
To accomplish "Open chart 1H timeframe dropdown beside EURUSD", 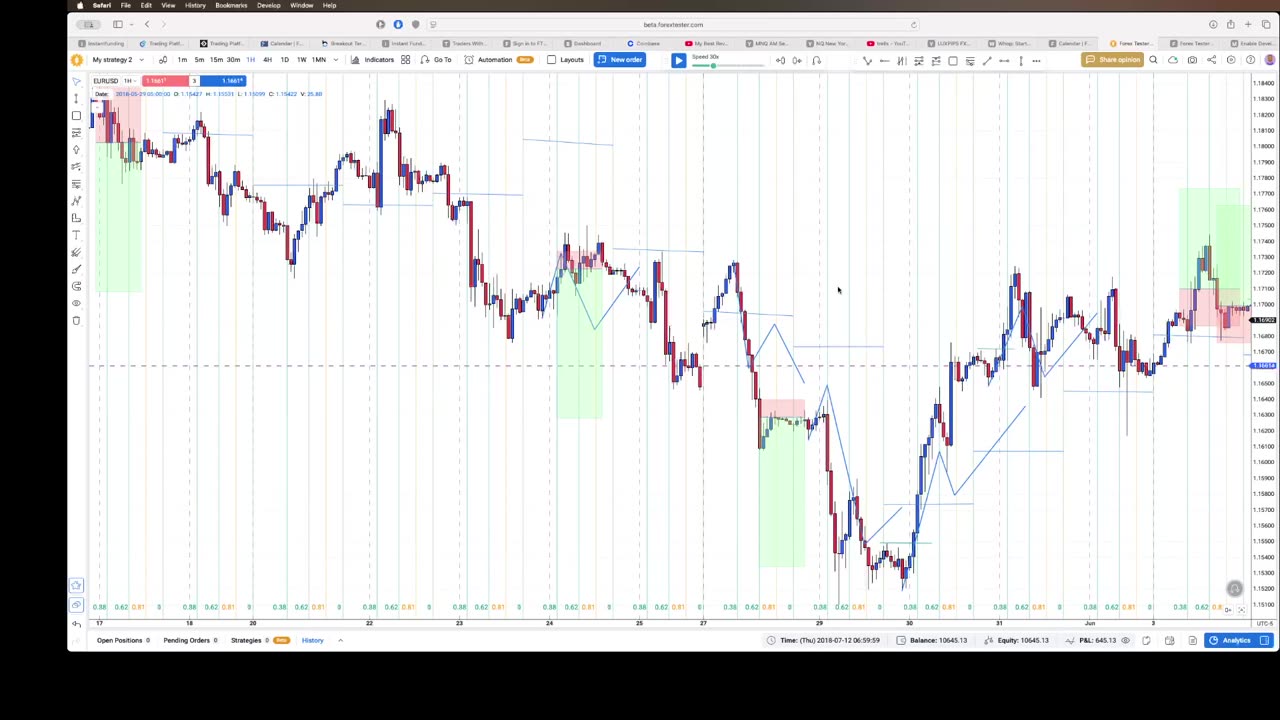I will click(130, 81).
